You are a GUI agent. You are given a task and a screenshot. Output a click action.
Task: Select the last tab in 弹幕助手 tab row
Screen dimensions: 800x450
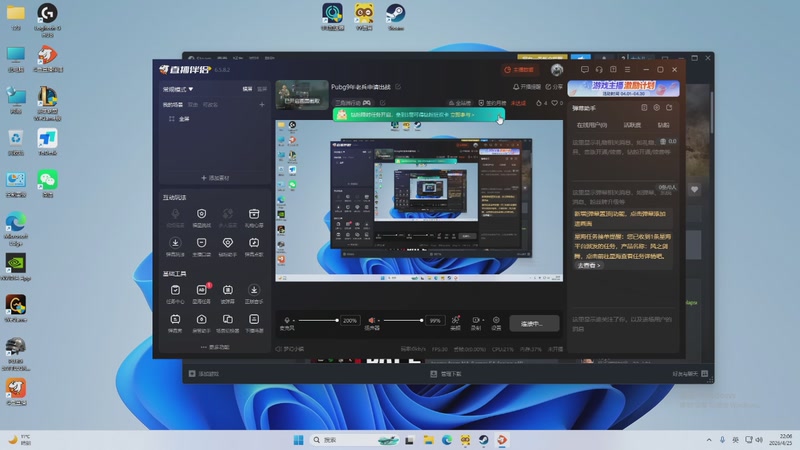pyautogui.click(x=663, y=125)
